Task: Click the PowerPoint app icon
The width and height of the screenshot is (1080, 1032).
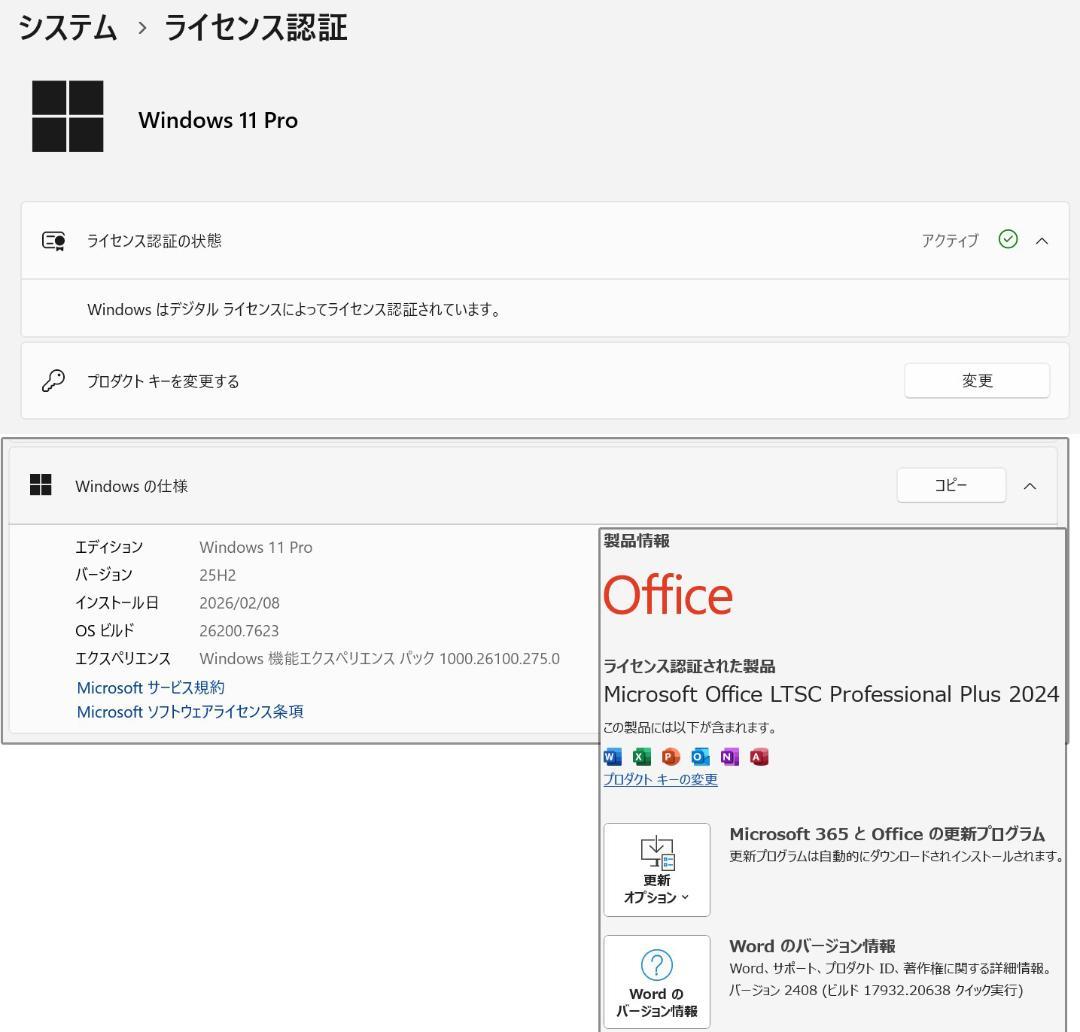Action: (670, 757)
